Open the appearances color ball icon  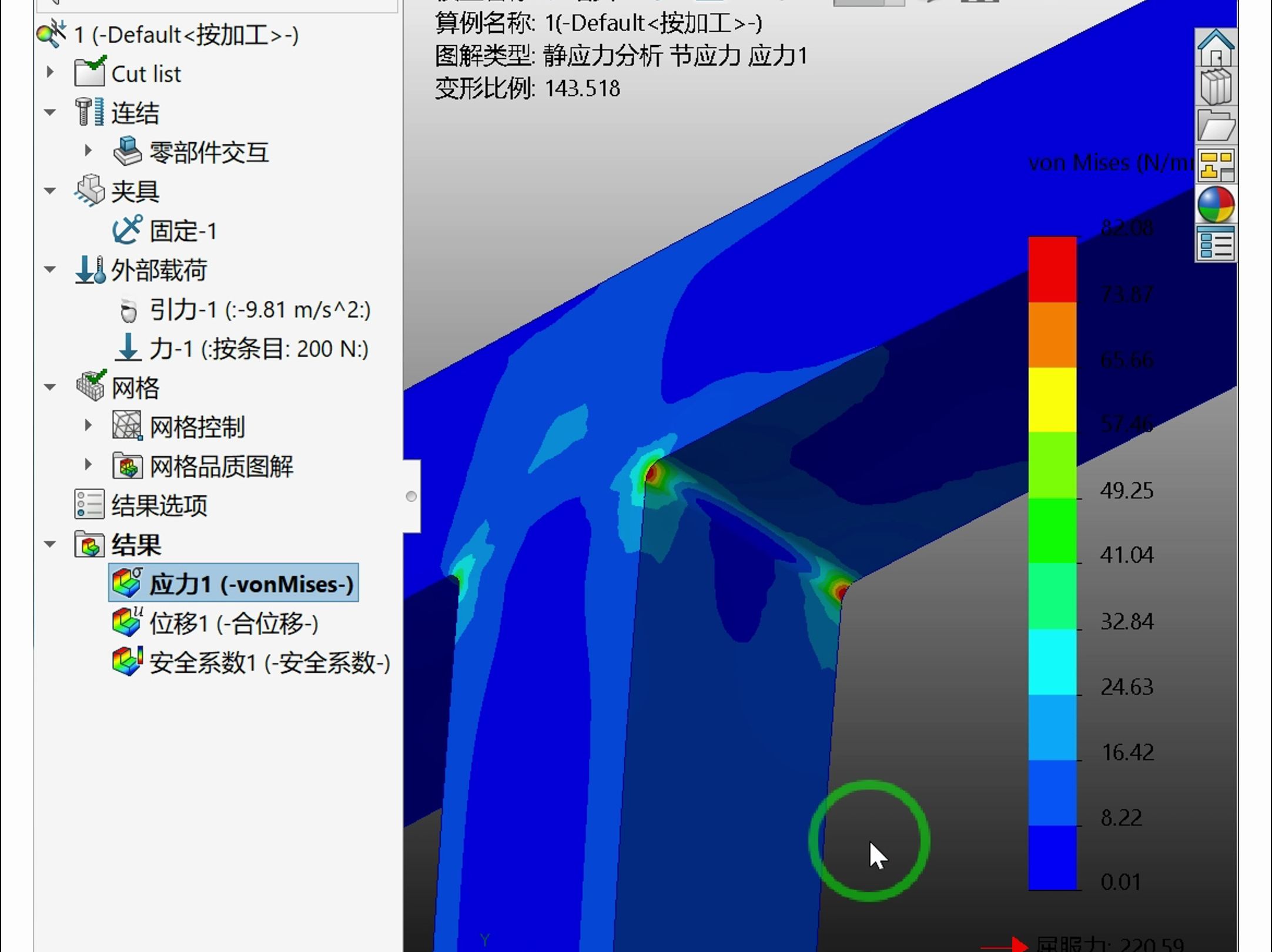1216,205
